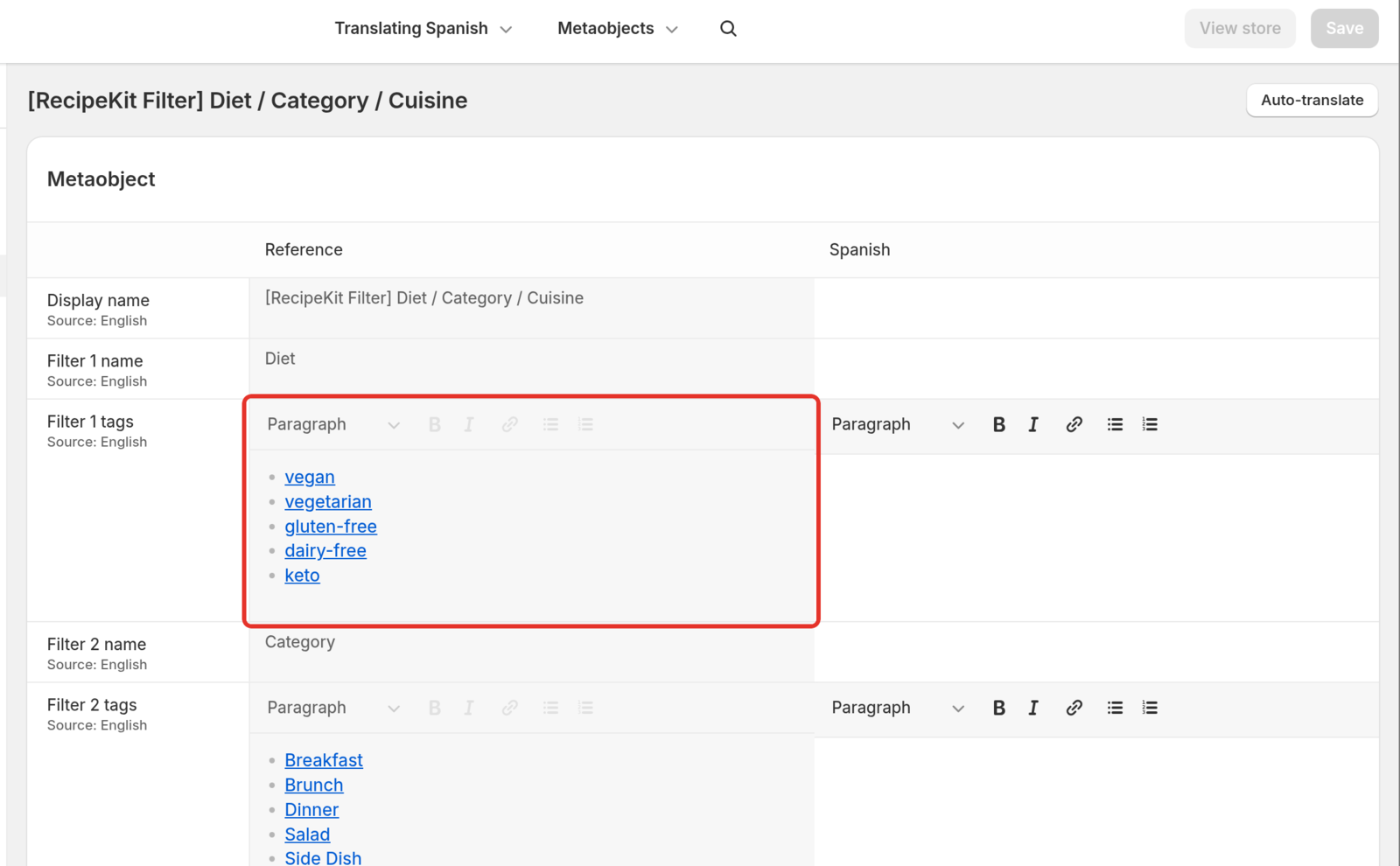Apply bulleted list in Filter 1 tags Spanish editor
The height and width of the screenshot is (866, 1400).
pos(1115,424)
